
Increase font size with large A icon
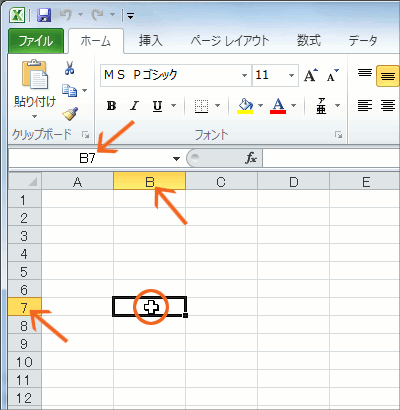pos(311,75)
